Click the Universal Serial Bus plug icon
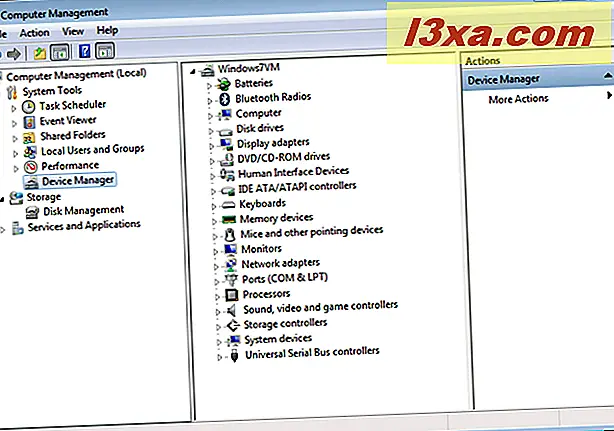Screen dimensions: 614x431 coord(235,355)
